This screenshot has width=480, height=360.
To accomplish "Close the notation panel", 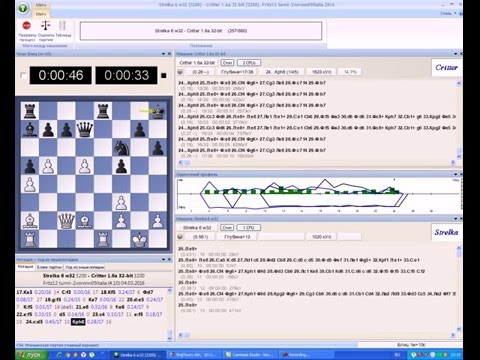I will click(x=169, y=259).
